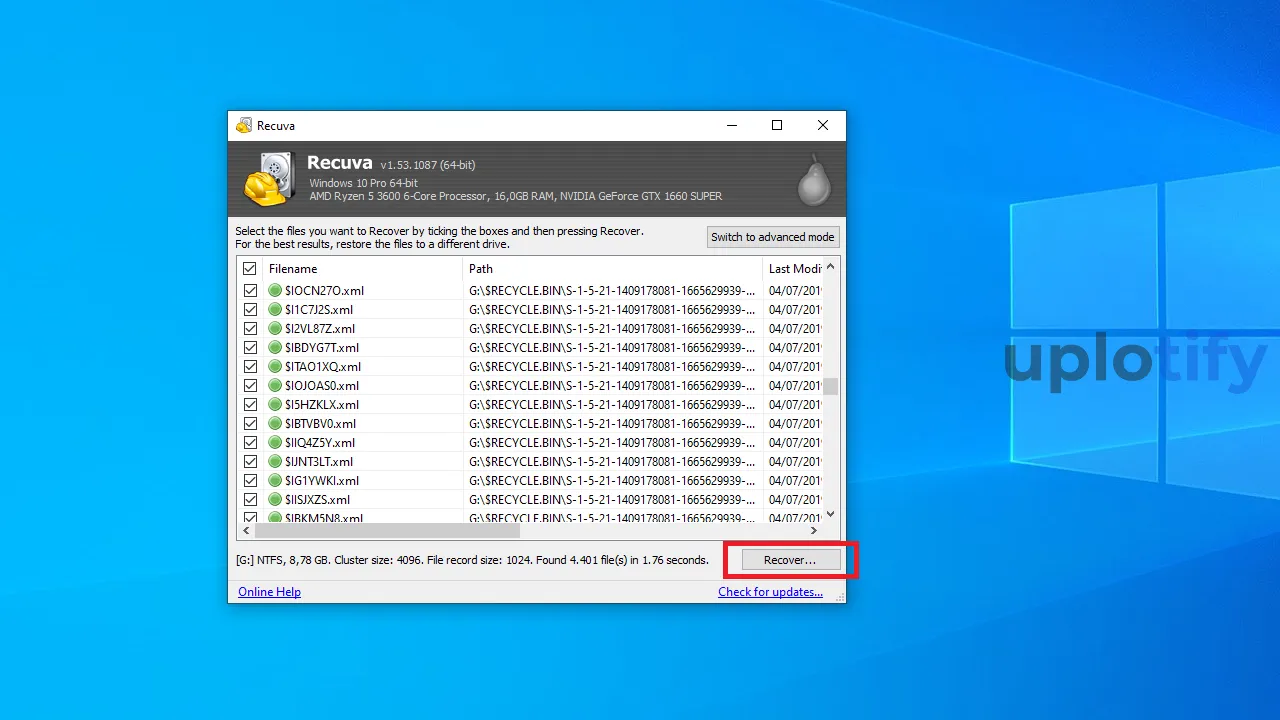Select the file name $I1C7J2S.xml
The height and width of the screenshot is (720, 1280).
319,310
